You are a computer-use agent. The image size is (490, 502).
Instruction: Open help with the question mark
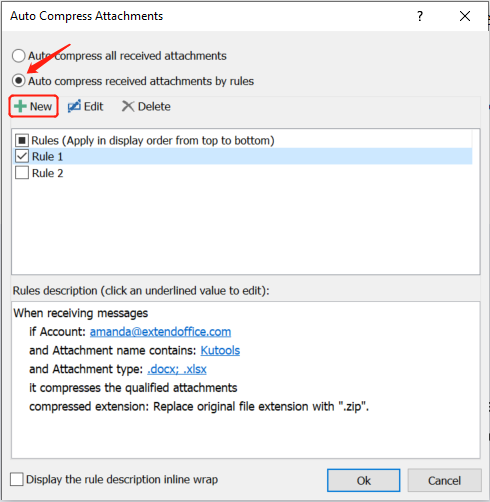click(x=420, y=16)
